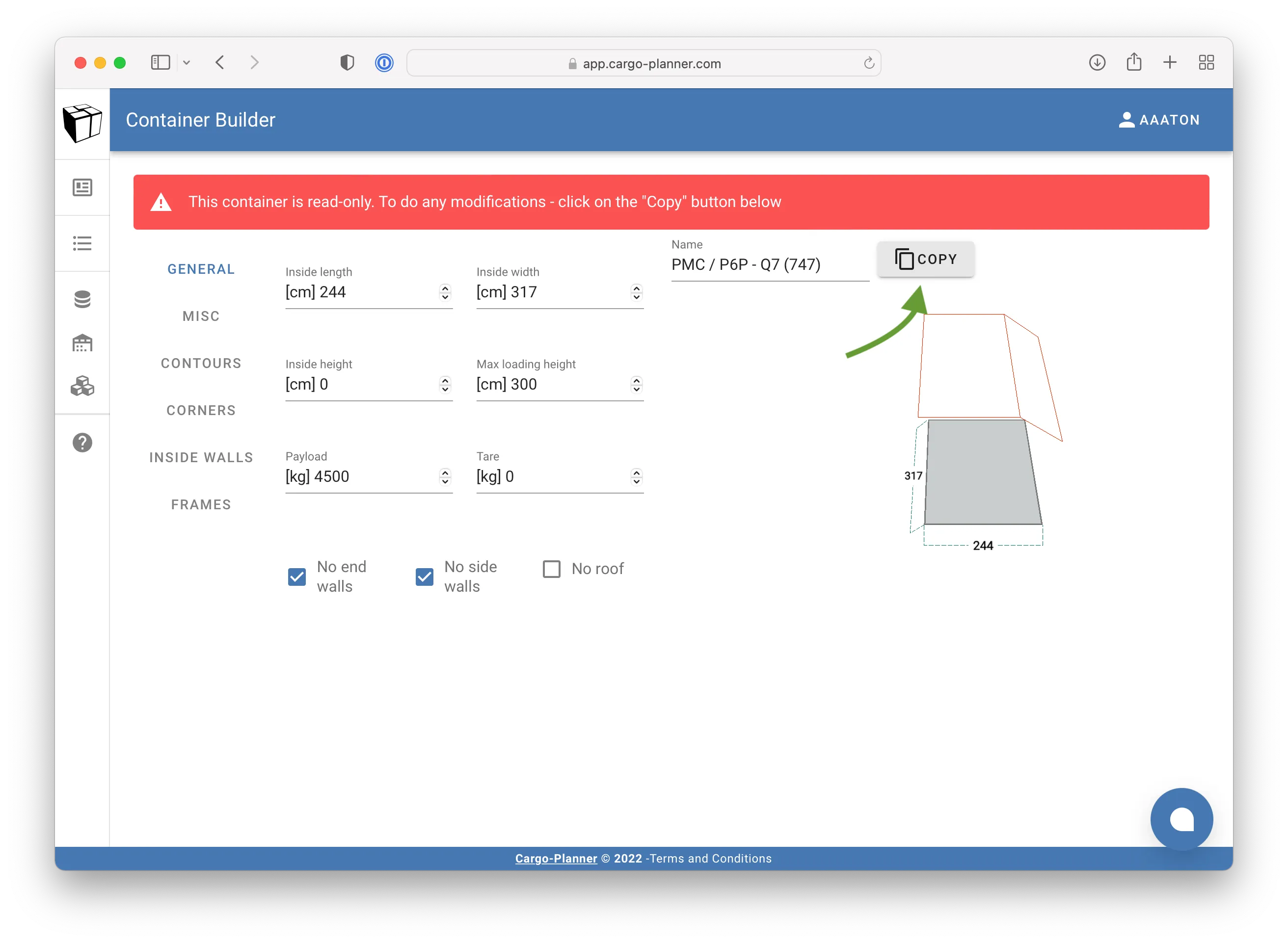Select the MISC section
Viewport: 1288px width, 943px height.
pyautogui.click(x=201, y=316)
